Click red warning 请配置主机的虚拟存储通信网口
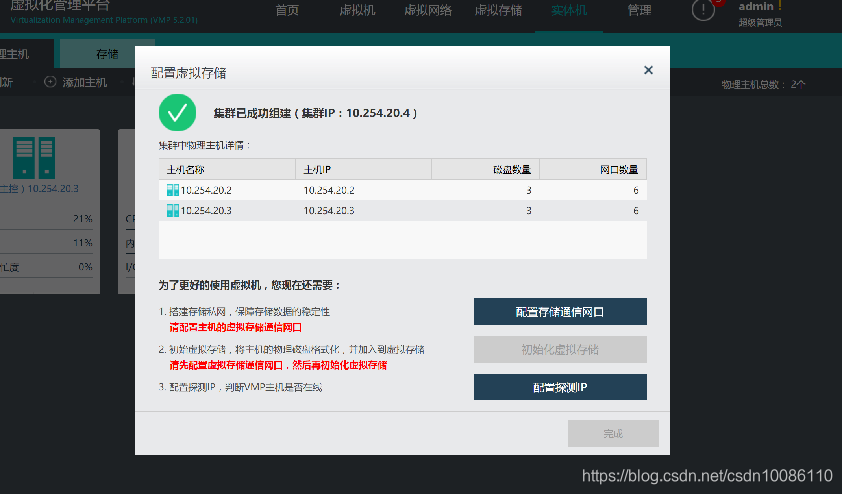 235,327
